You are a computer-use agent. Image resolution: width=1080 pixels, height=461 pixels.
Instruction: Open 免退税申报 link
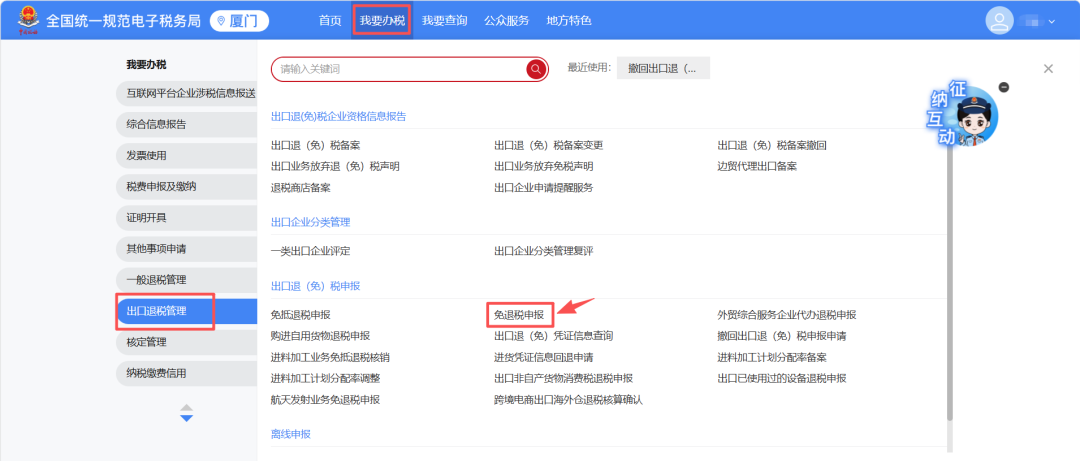click(x=519, y=315)
